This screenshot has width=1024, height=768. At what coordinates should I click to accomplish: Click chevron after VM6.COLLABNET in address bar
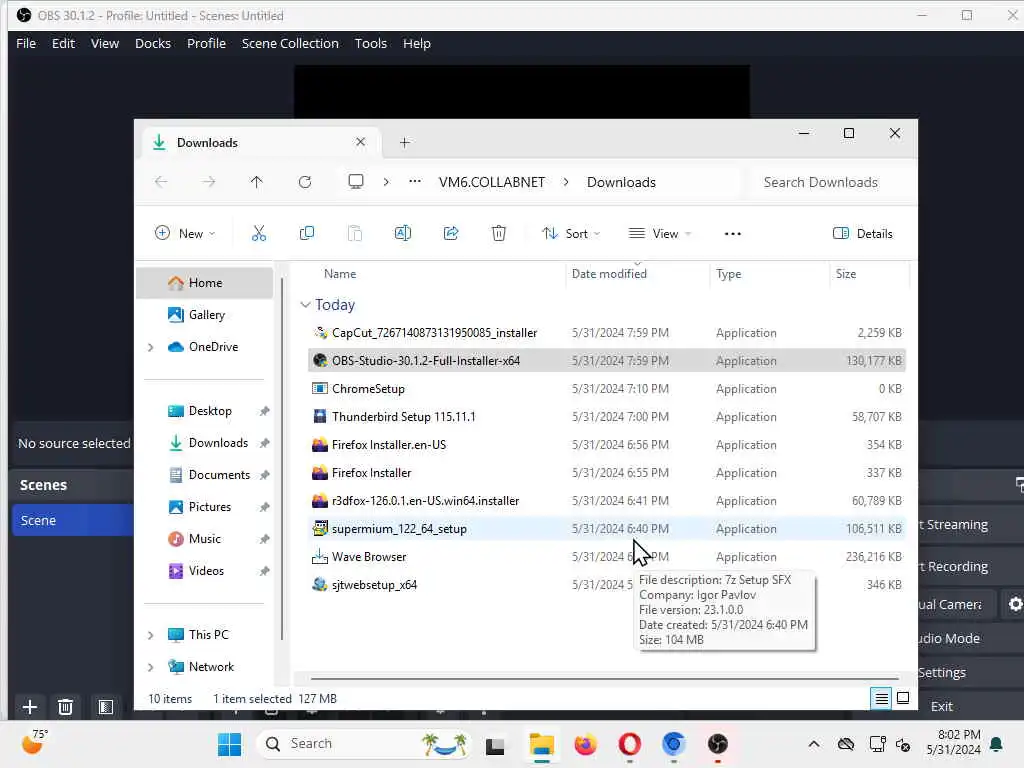[x=566, y=182]
